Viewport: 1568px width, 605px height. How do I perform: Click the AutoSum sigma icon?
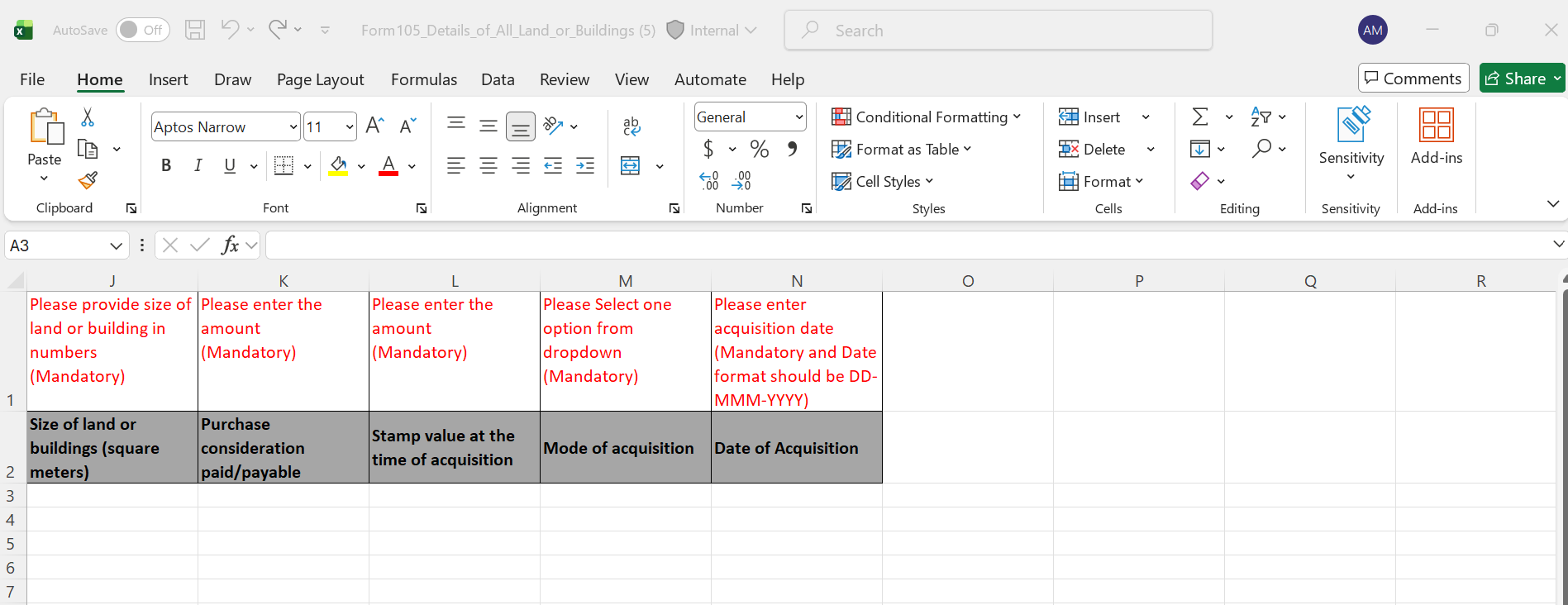[1200, 117]
